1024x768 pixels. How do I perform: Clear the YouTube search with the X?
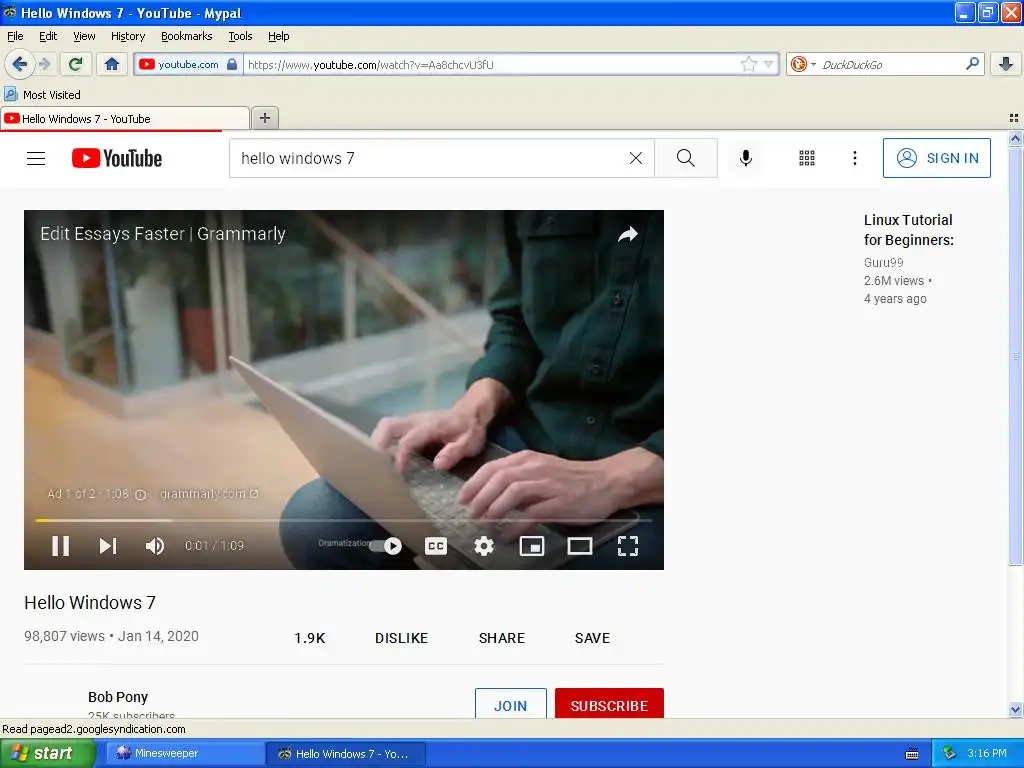(x=635, y=158)
